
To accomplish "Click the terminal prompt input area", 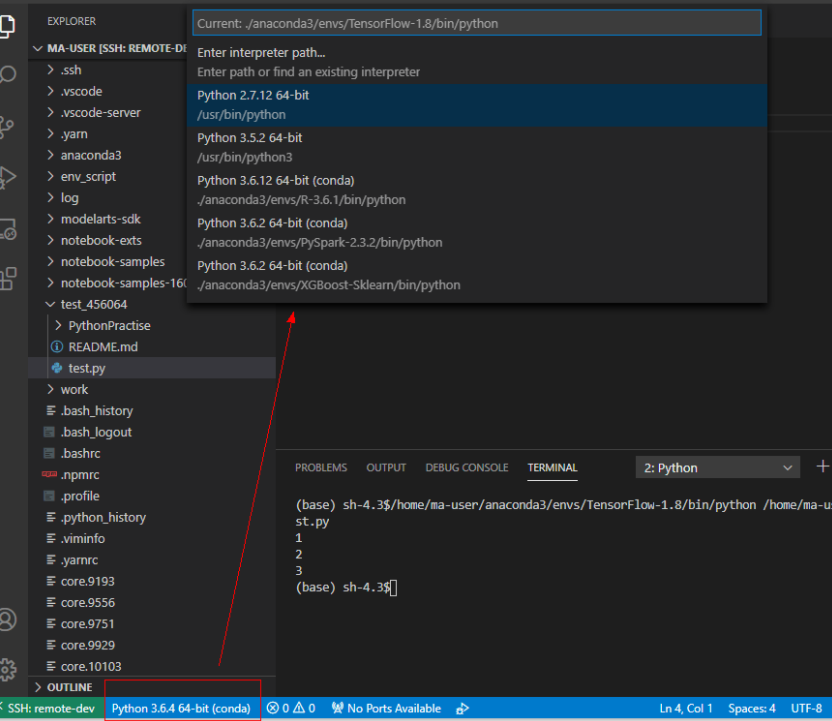I will point(393,587).
